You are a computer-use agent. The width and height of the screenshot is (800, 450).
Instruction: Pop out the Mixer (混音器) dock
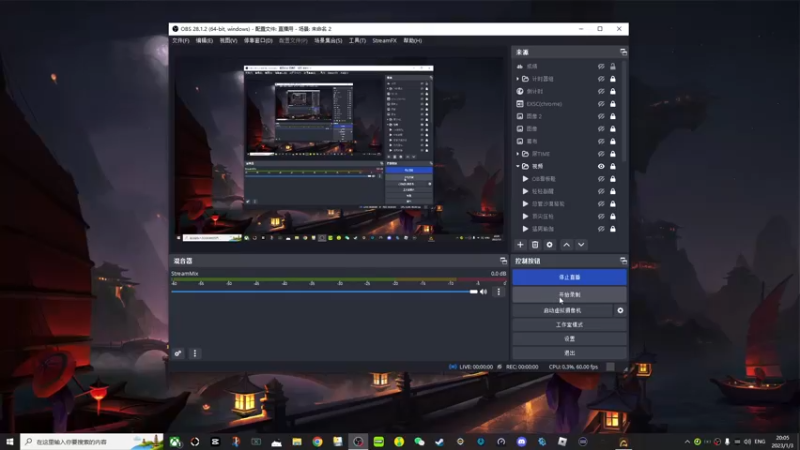pos(503,261)
